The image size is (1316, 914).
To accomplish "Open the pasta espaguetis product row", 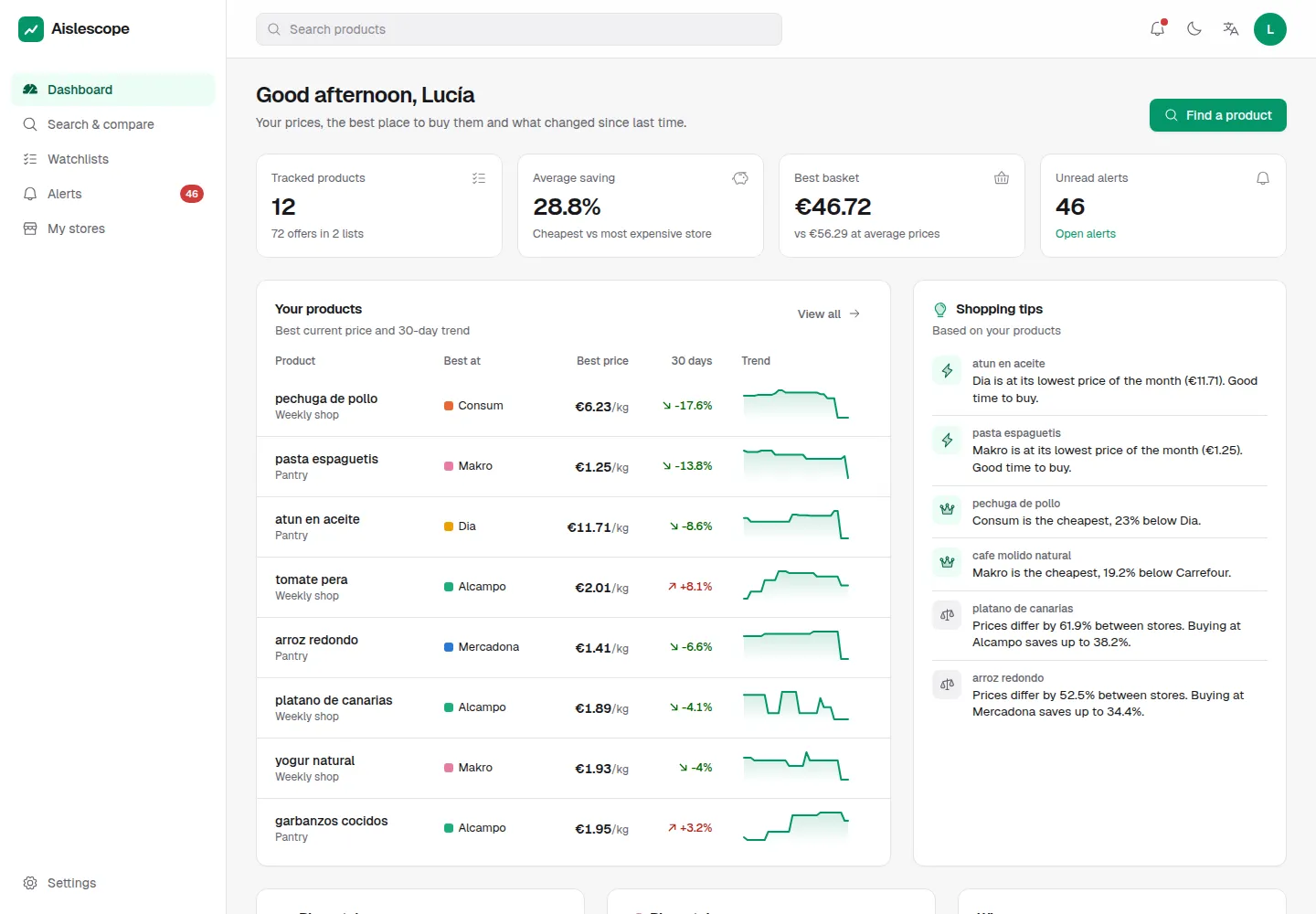I will (574, 467).
